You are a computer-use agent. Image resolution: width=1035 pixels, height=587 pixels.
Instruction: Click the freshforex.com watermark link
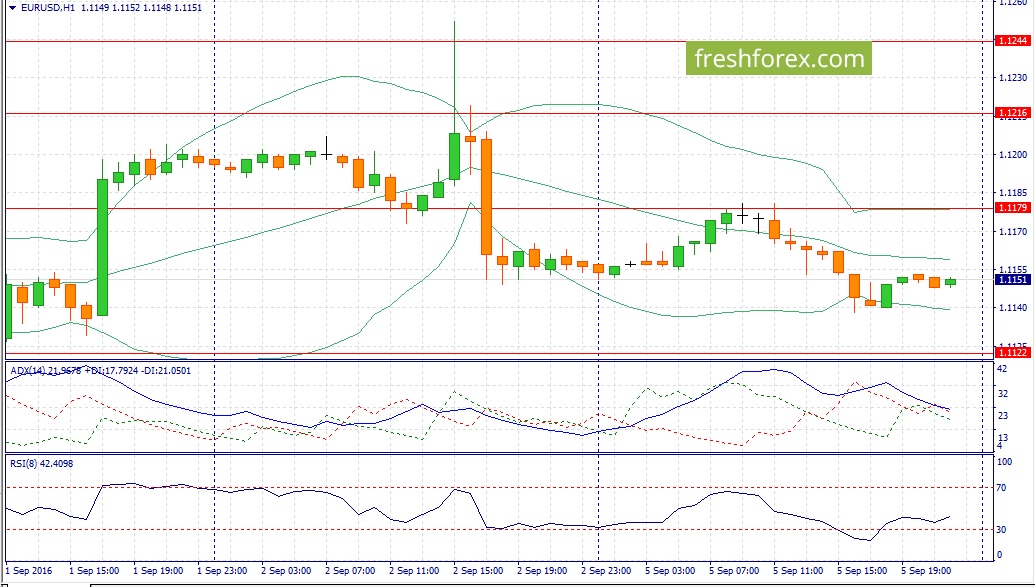[779, 59]
